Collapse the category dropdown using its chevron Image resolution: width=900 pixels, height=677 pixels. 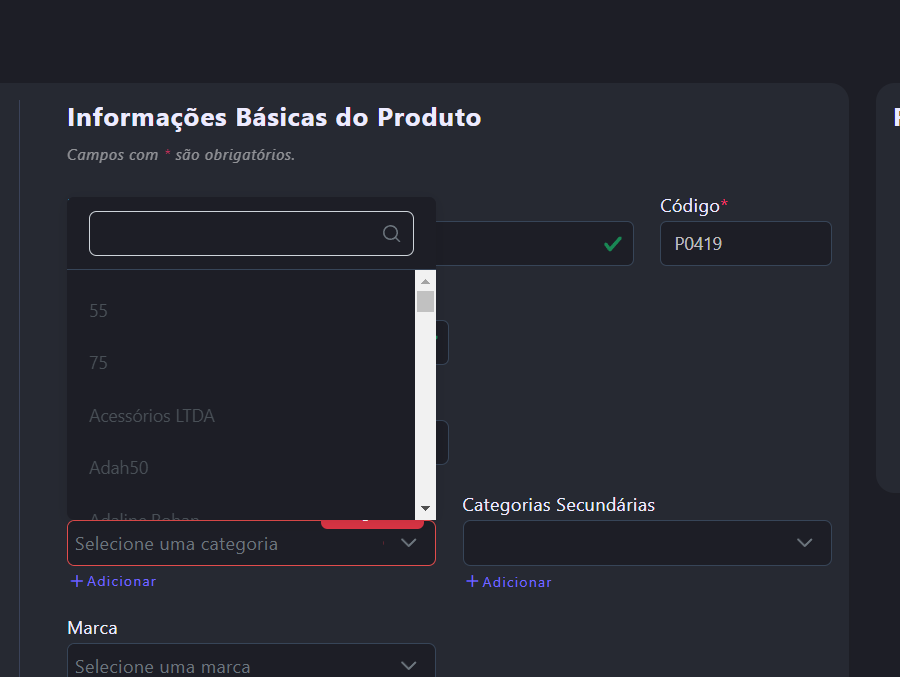408,543
